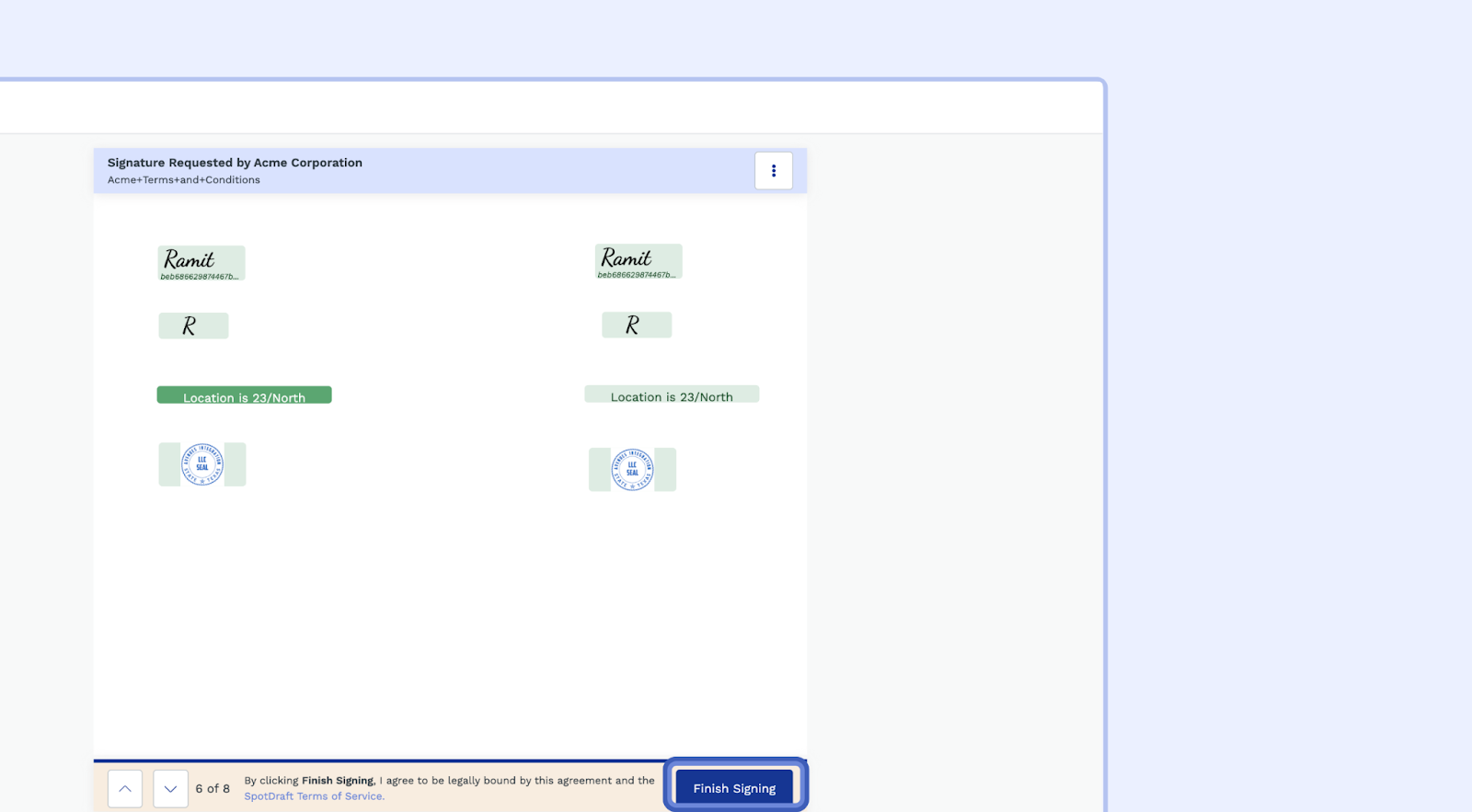Click the 'Acme+Terms+and+Conditions' document name
The height and width of the screenshot is (812, 1472).
click(184, 180)
